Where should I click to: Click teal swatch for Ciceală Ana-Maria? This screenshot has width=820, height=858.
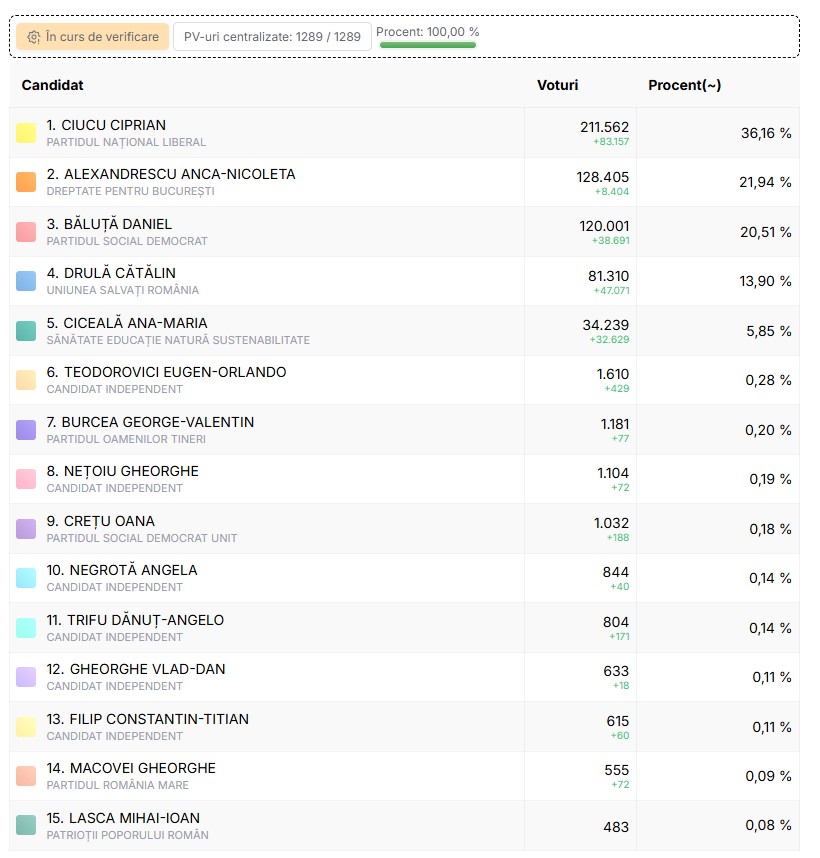click(26, 331)
